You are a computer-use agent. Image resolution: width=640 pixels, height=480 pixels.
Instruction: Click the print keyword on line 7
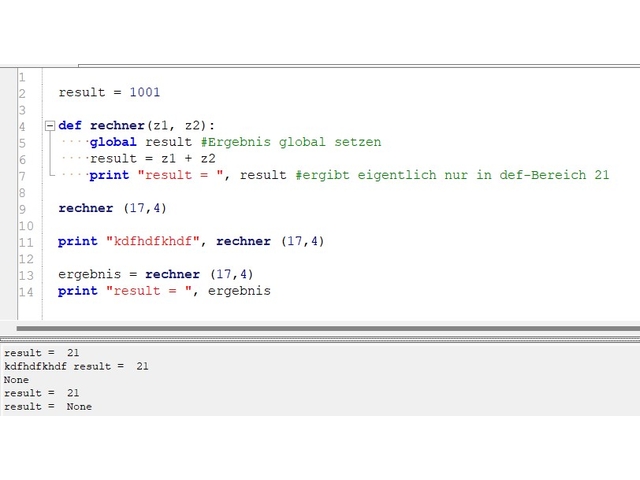[109, 175]
